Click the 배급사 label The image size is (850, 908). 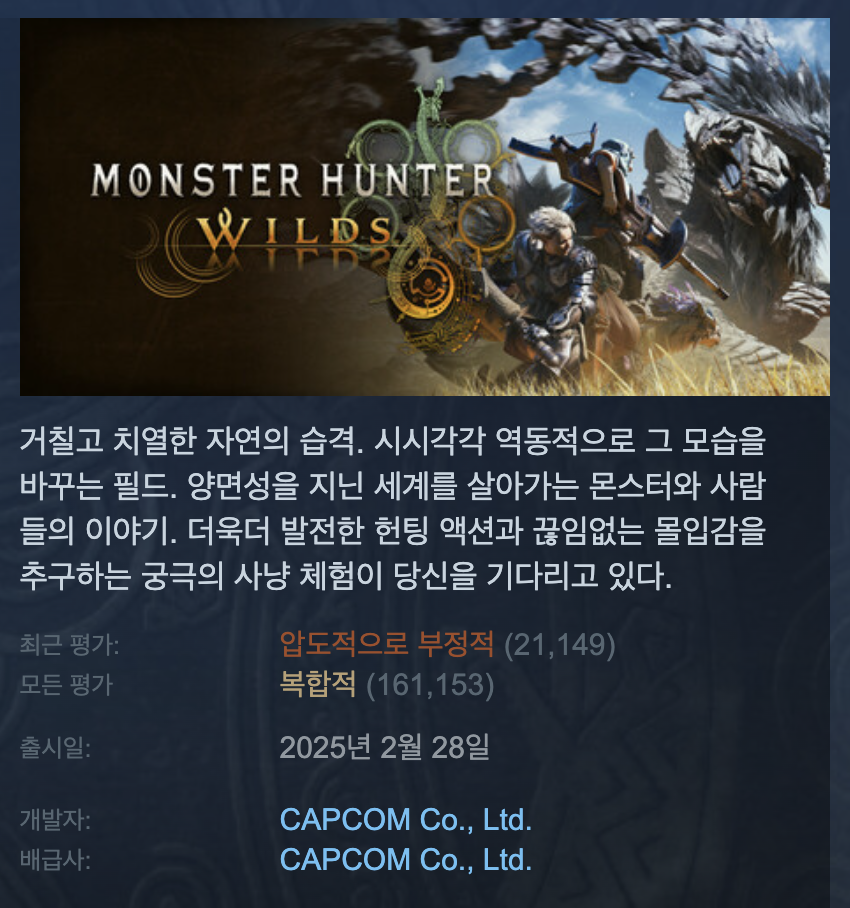56,860
